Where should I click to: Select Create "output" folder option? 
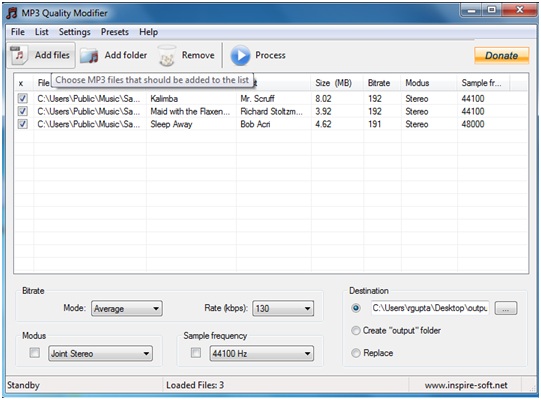point(356,331)
